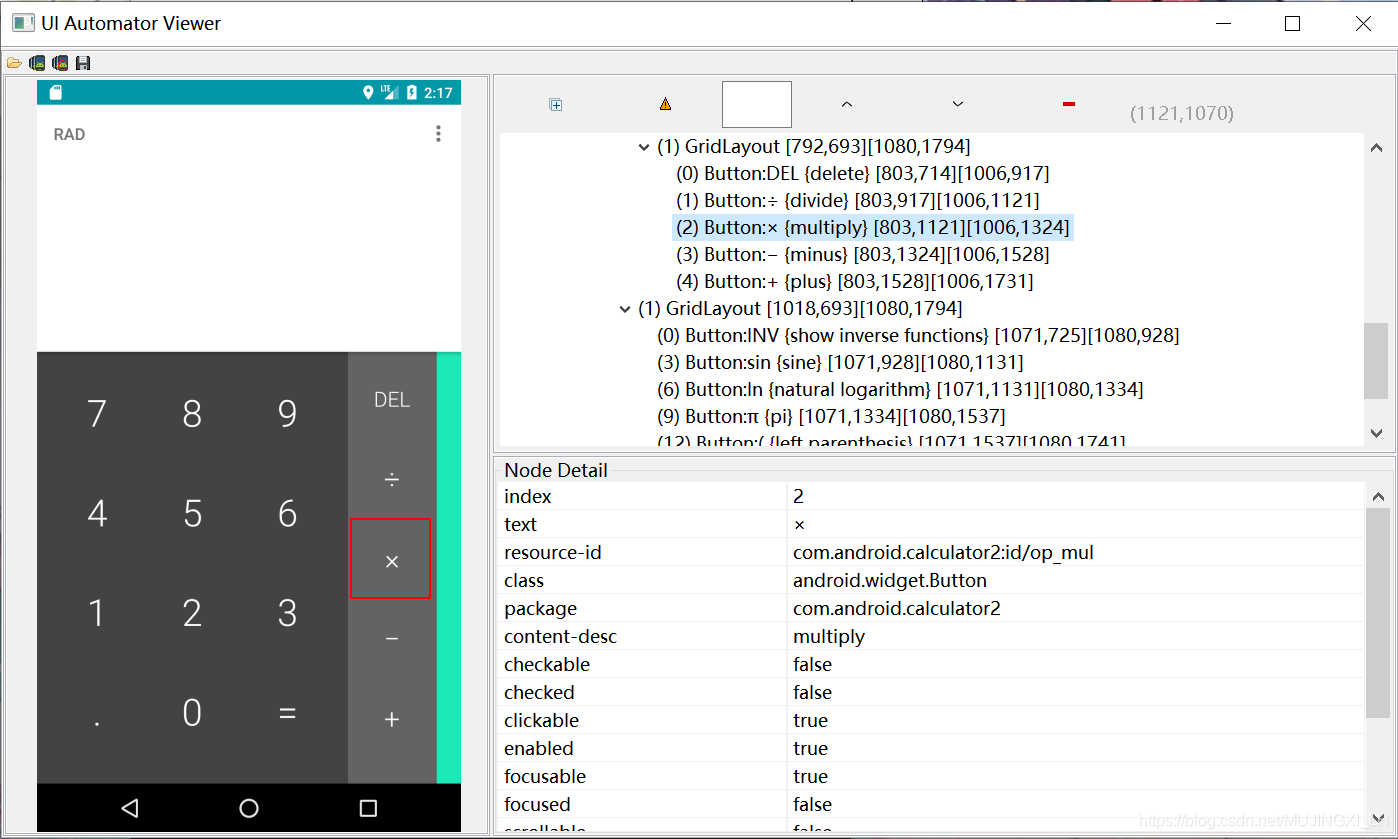
Task: Tap the divide ÷ operator key
Action: (392, 480)
